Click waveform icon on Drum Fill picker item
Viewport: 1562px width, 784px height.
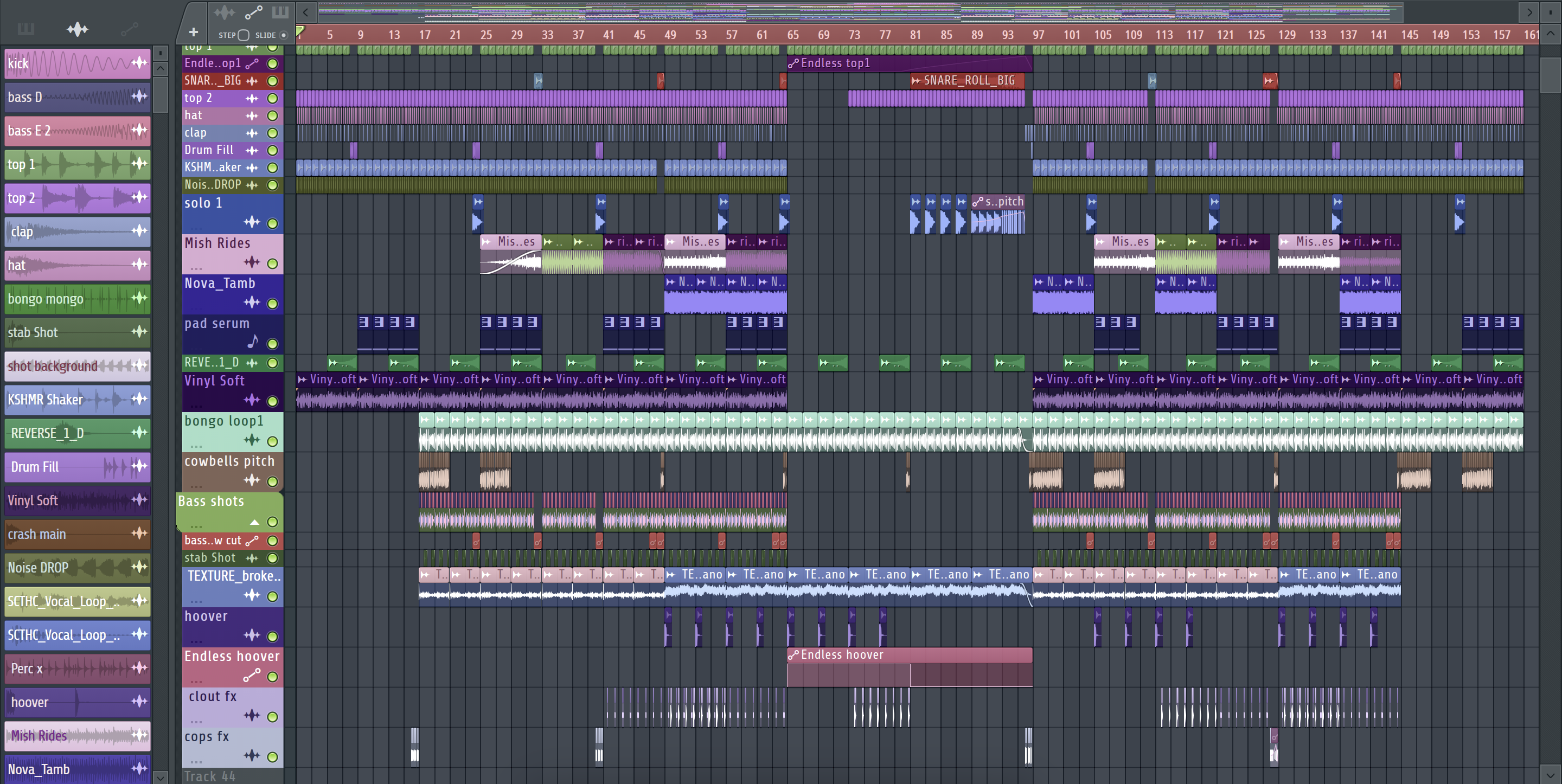pos(139,466)
